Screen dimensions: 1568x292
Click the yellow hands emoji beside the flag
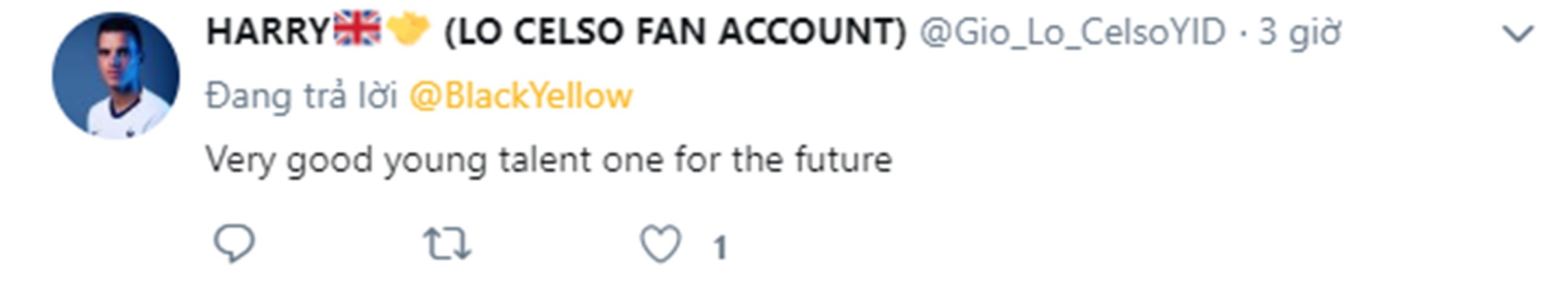[x=407, y=29]
